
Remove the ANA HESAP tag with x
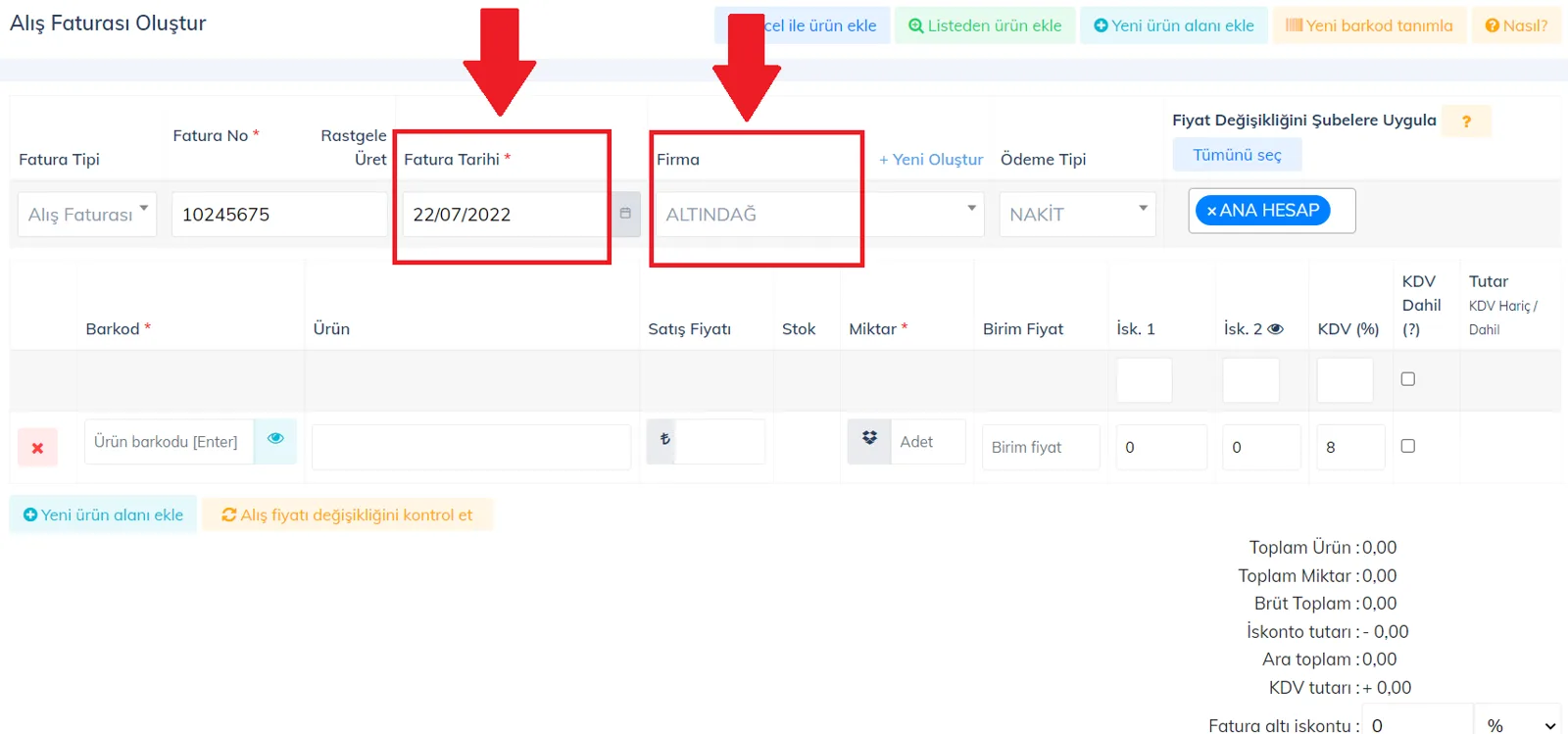coord(1212,211)
